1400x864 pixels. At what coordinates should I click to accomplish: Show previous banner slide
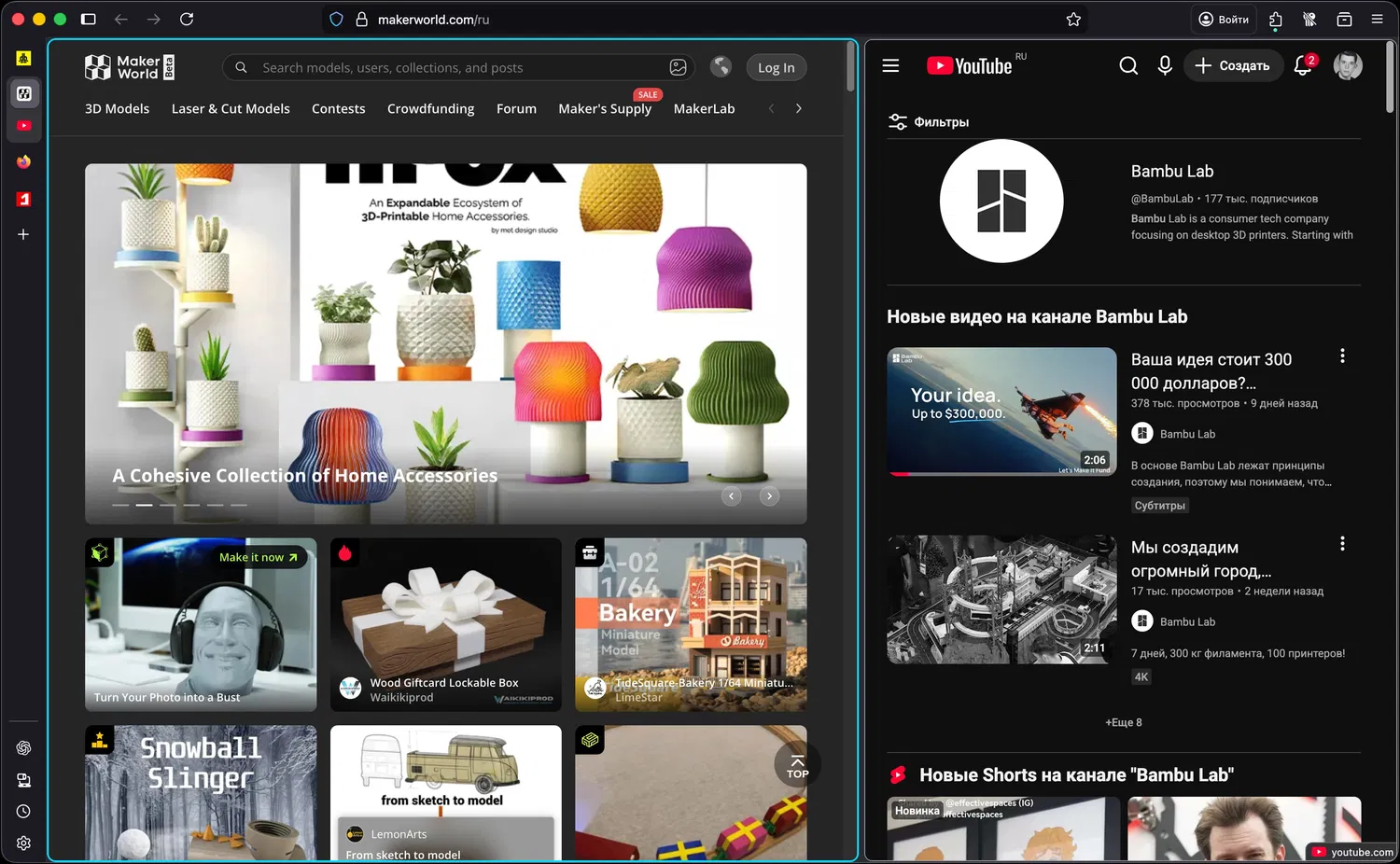click(x=732, y=496)
